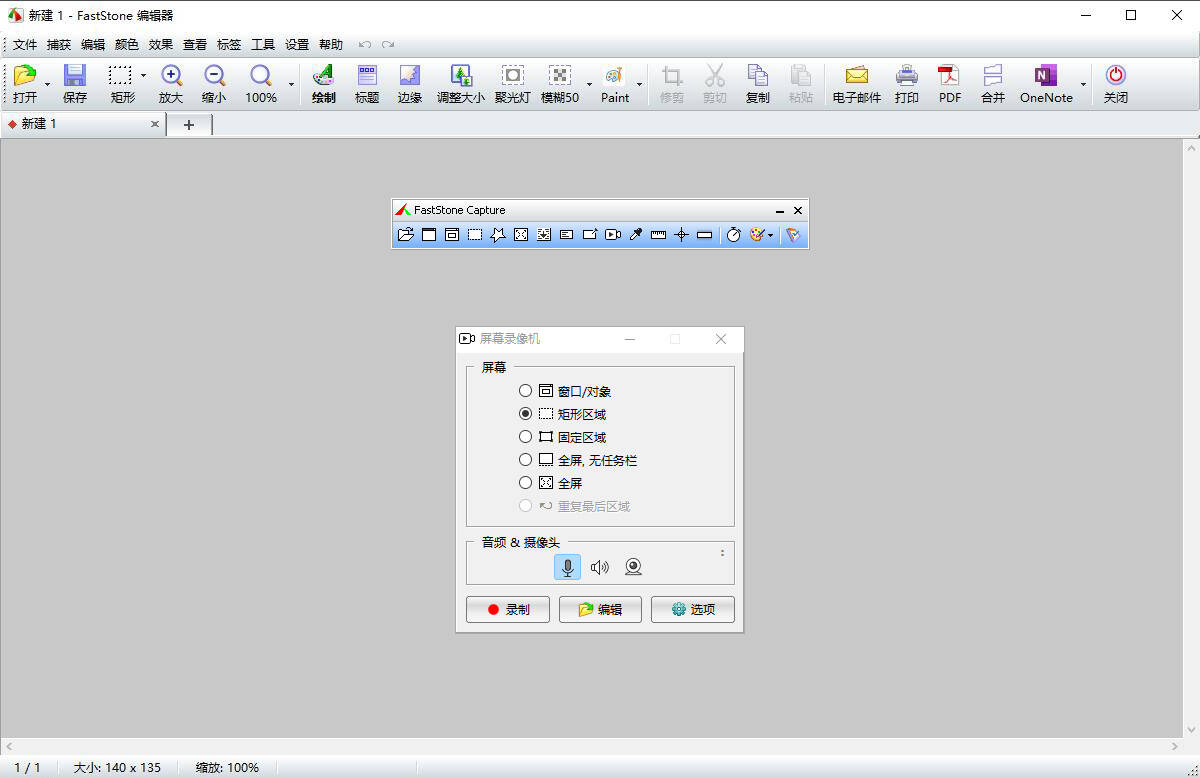Click the freehand region capture star icon
This screenshot has width=1200, height=778.
(x=498, y=235)
